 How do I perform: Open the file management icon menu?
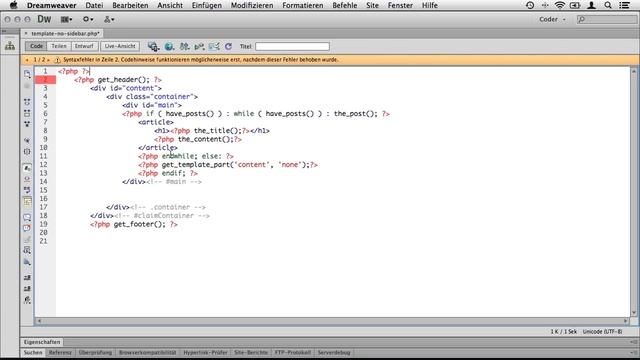[184, 47]
